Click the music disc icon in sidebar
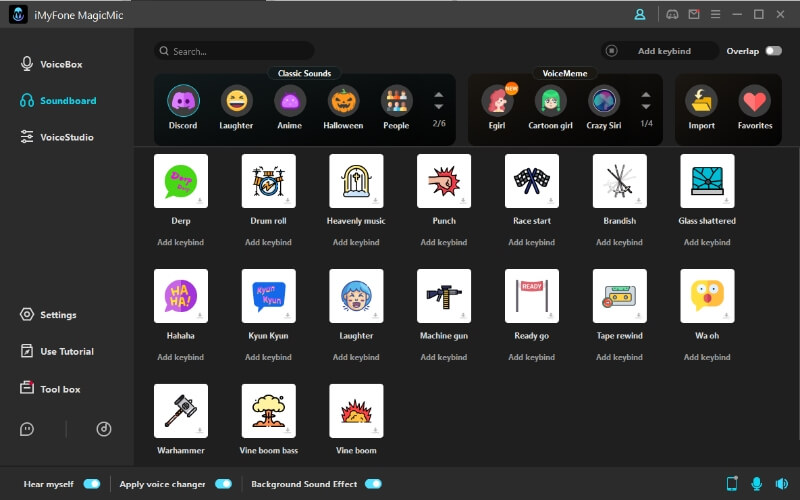 coord(104,429)
